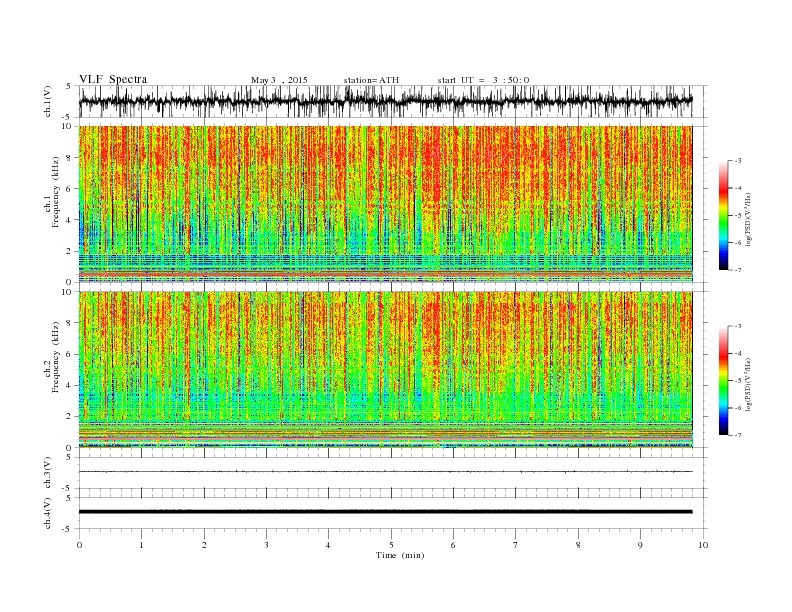Click the 'ch.4(V)' axis label
This screenshot has width=792, height=612.
(48, 513)
